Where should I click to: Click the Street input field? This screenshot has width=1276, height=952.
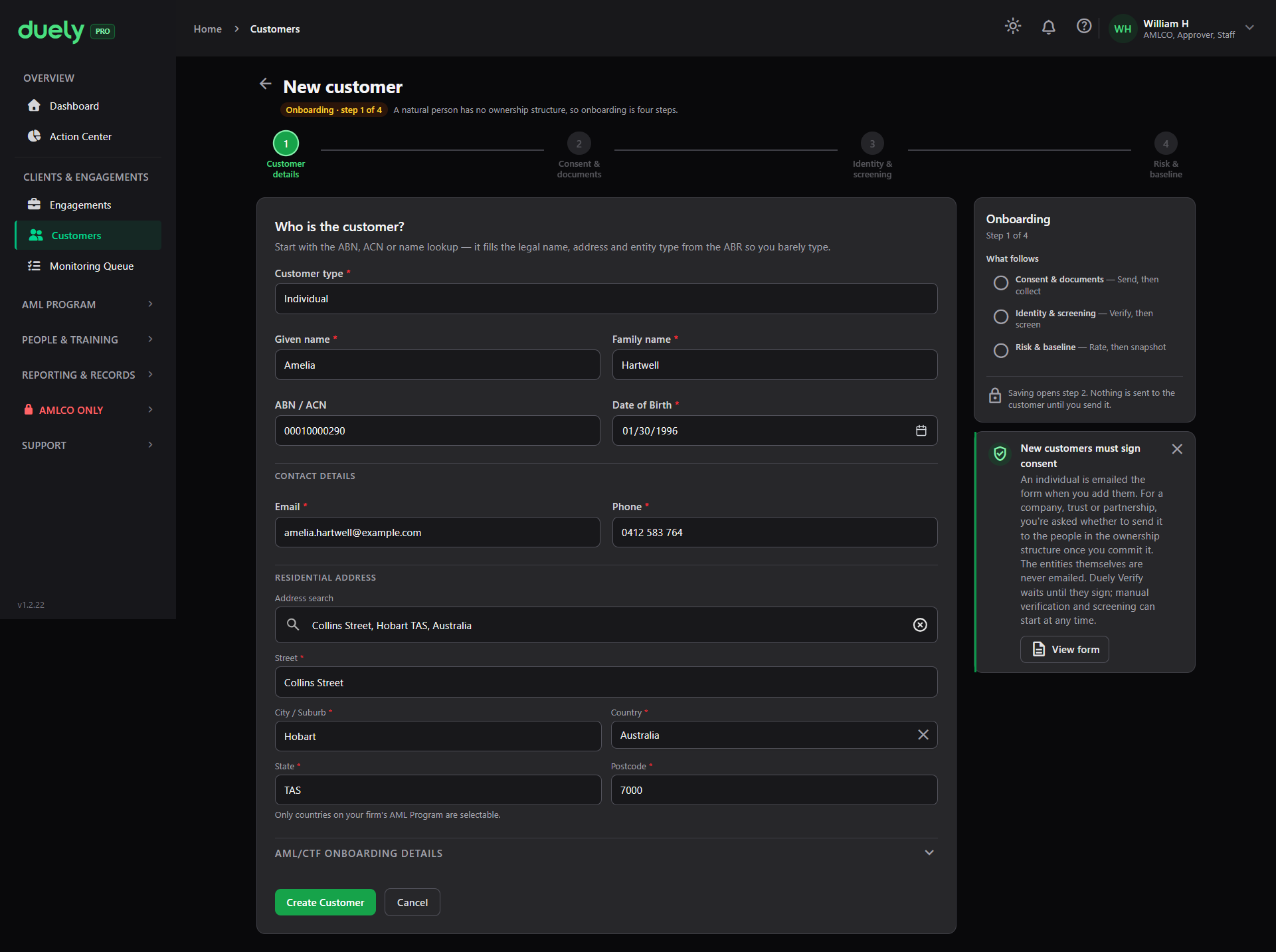[x=606, y=682]
